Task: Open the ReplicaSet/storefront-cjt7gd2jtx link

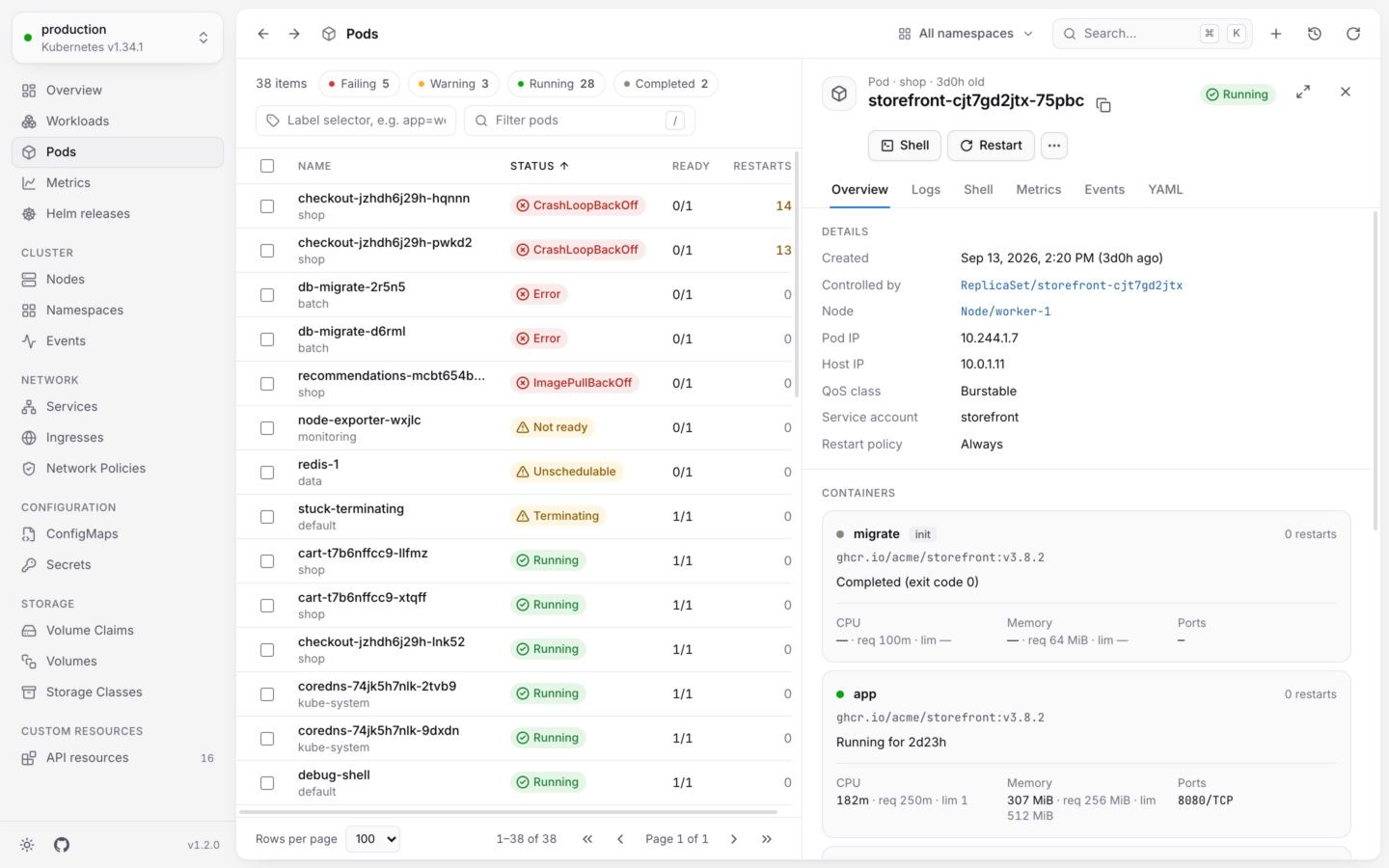Action: click(x=1072, y=285)
